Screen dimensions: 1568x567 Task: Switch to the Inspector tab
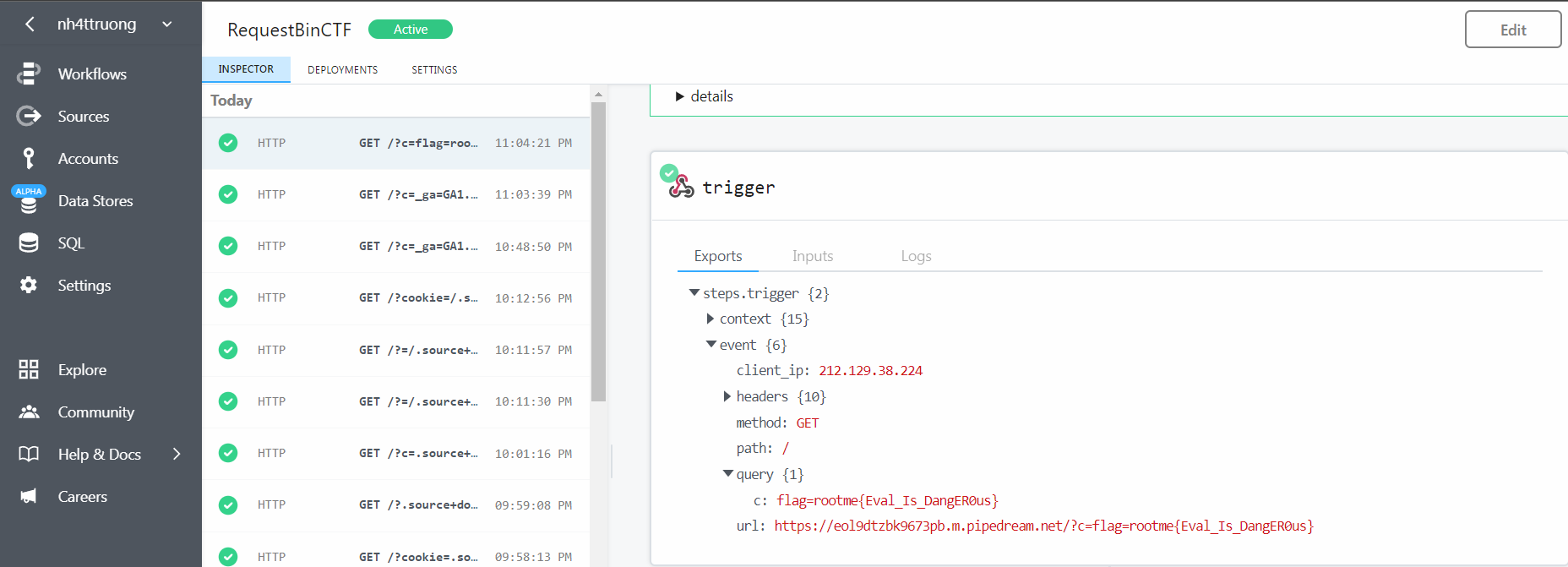pos(246,69)
